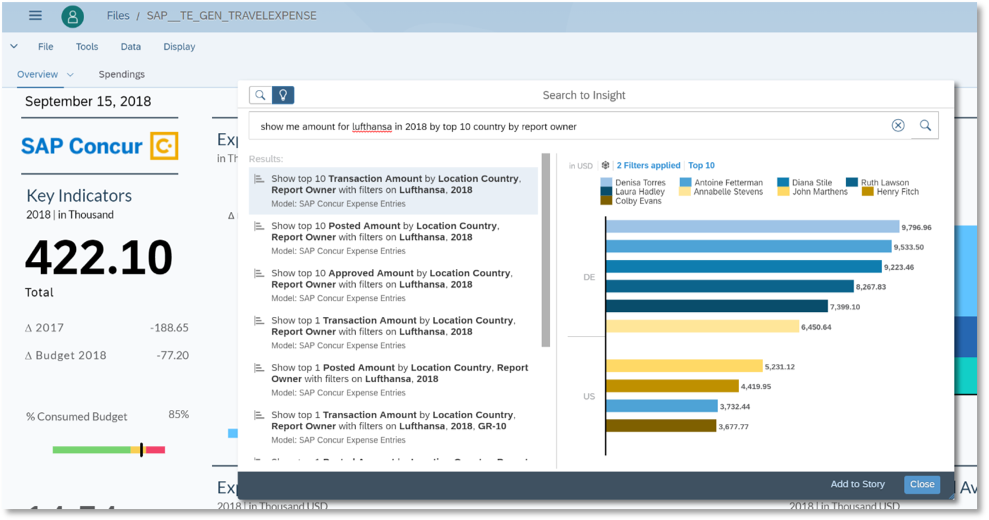Screen dimensions: 989x520
Task: Click the 3,677.77 bar in chart
Action: tap(661, 426)
